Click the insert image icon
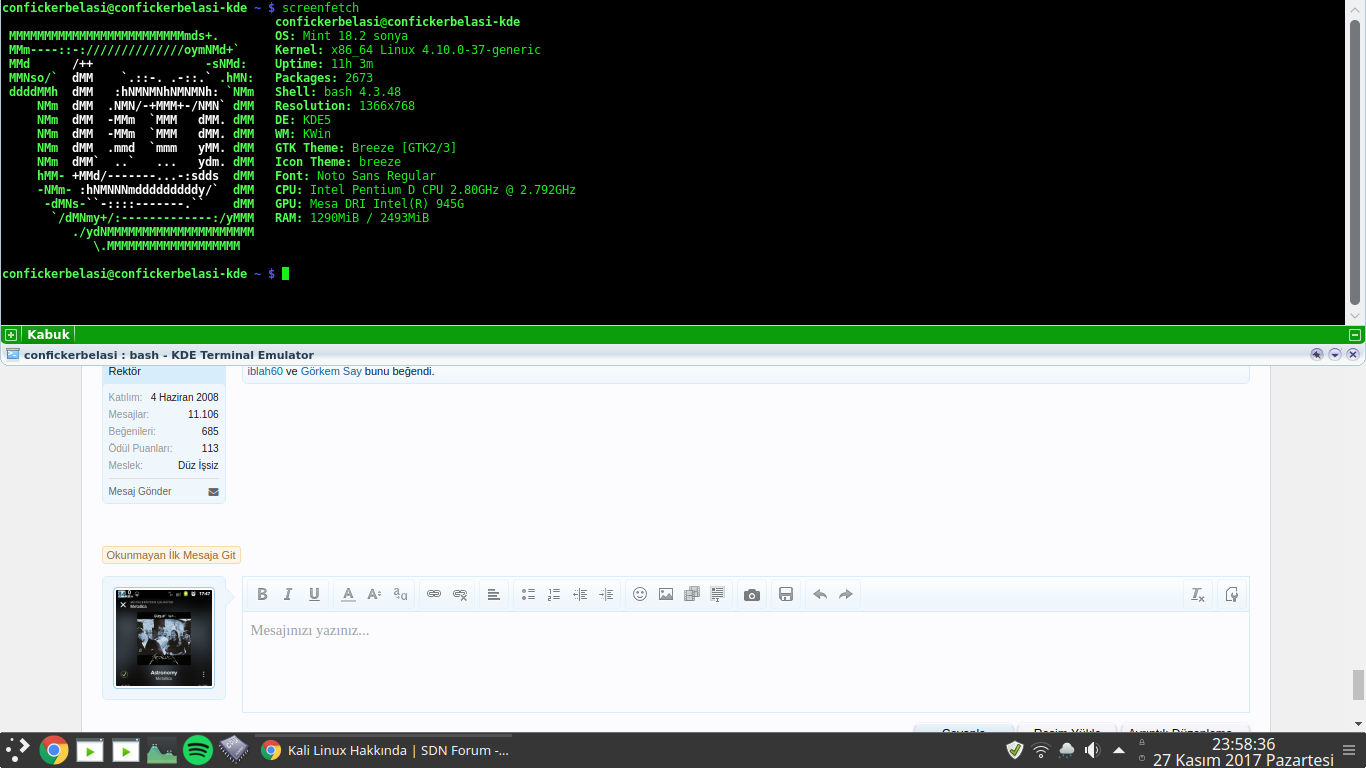The width and height of the screenshot is (1366, 768). (x=666, y=594)
